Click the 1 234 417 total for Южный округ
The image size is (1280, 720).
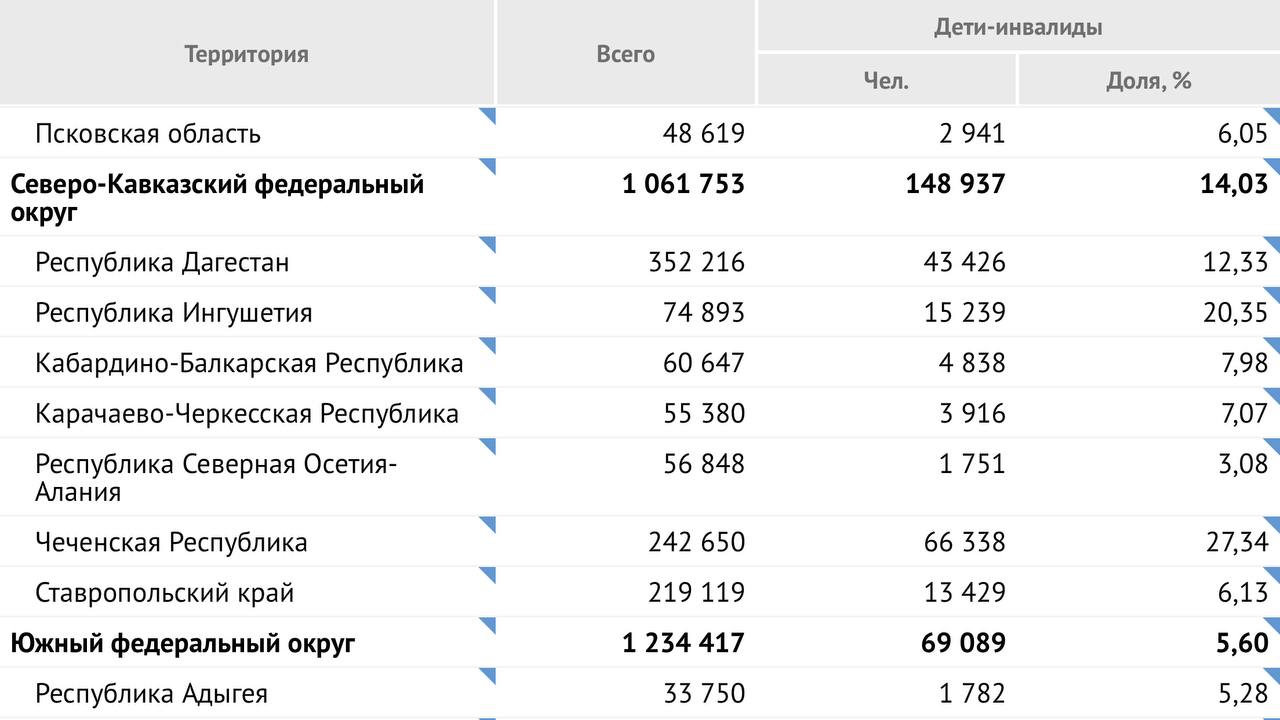click(683, 643)
